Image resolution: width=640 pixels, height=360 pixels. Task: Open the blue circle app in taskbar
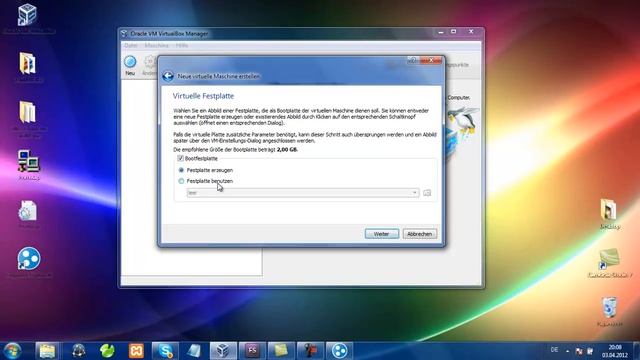click(339, 351)
